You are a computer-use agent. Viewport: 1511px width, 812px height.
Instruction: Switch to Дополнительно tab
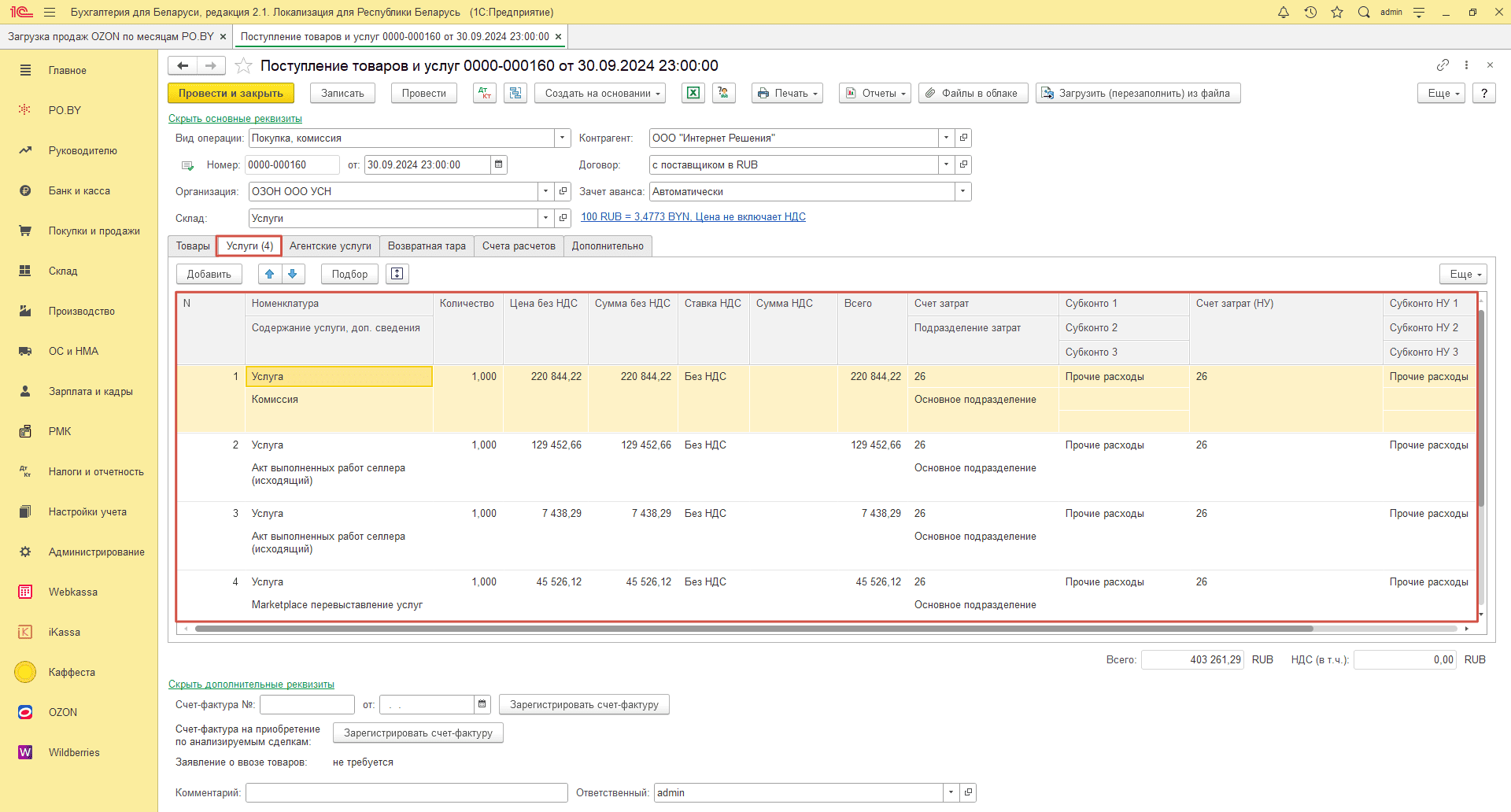[608, 245]
